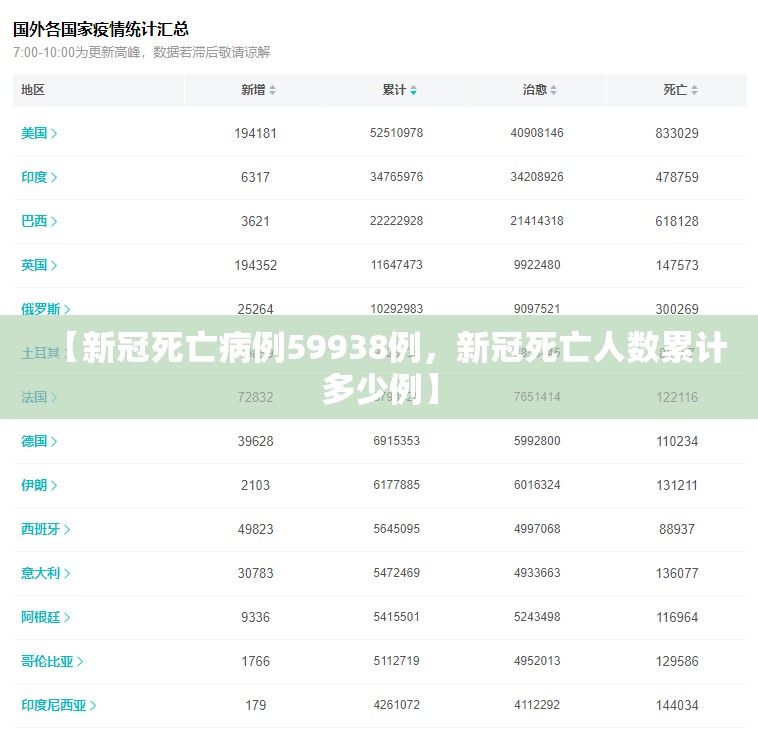The image size is (758, 735).
Task: Select 哥伦比亚 recovered value 4952013
Action: coord(537,661)
